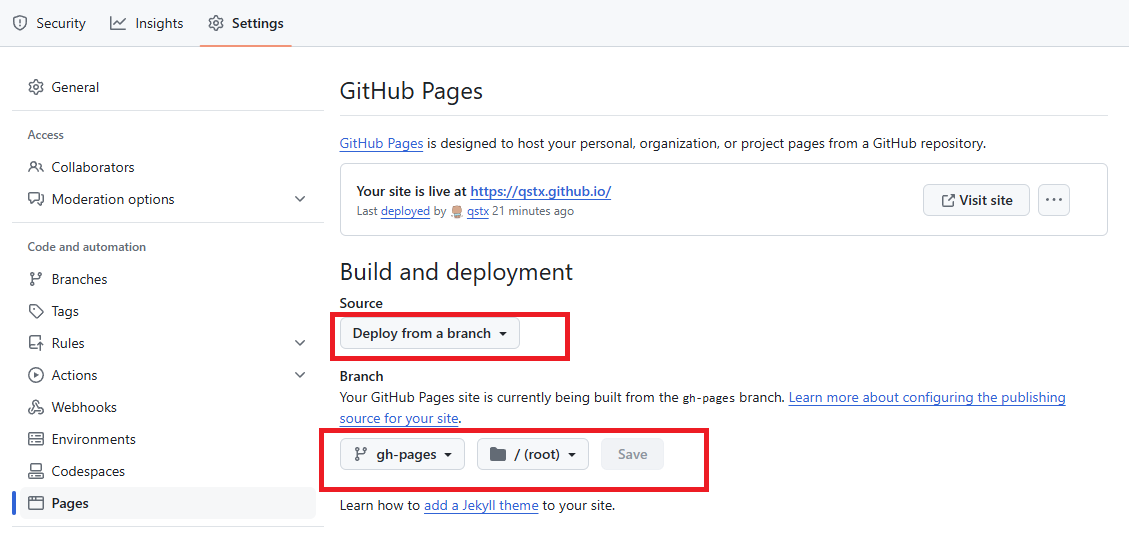This screenshot has height=535, width=1129.
Task: Open the Insights tab
Action: (x=147, y=23)
